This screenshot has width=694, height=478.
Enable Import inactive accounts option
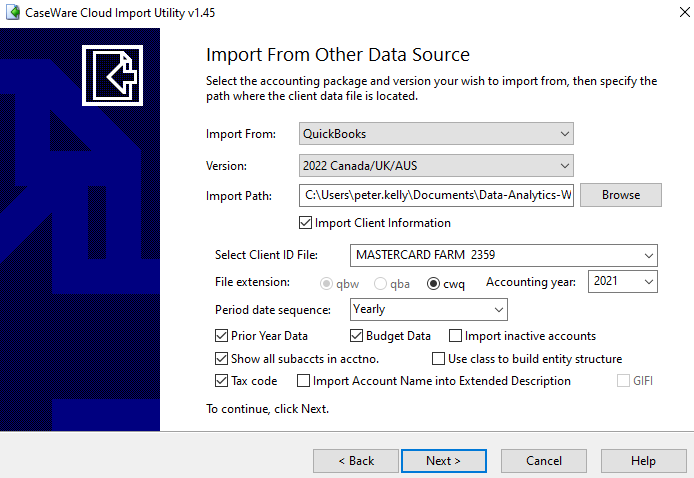click(456, 336)
